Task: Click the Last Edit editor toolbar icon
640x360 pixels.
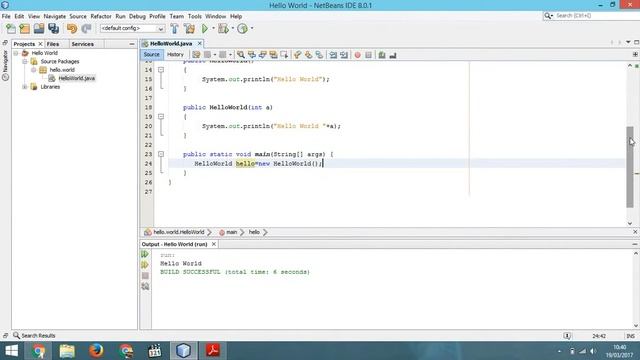Action: 196,55
